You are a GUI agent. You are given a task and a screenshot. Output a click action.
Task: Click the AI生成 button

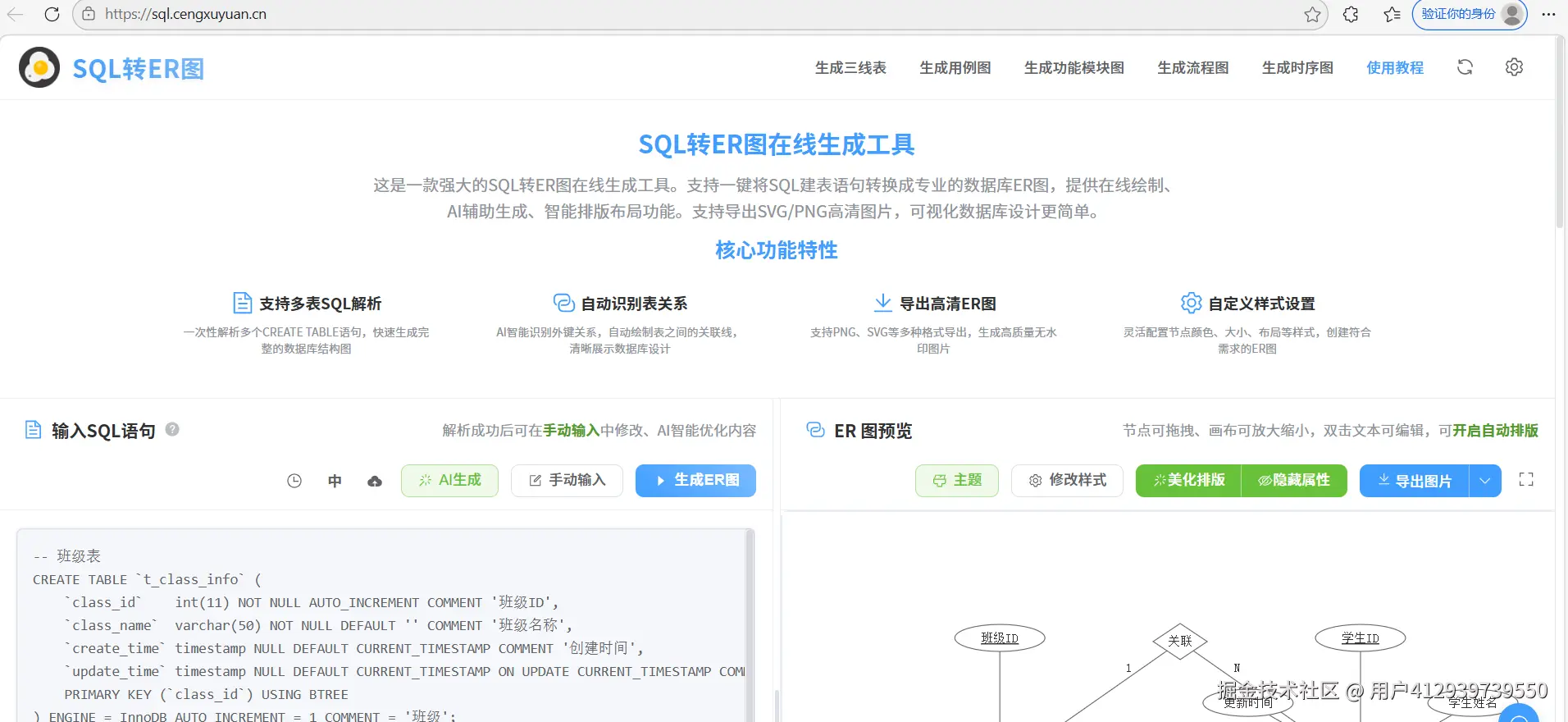click(x=449, y=481)
